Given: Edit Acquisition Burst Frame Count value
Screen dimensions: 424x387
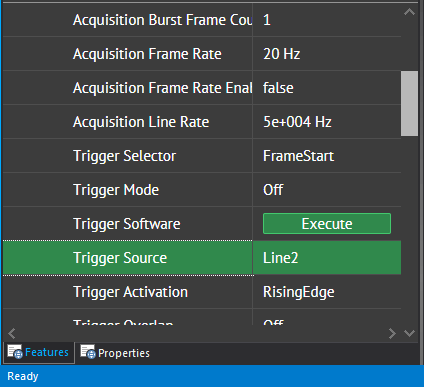Looking at the screenshot, I should (327, 20).
